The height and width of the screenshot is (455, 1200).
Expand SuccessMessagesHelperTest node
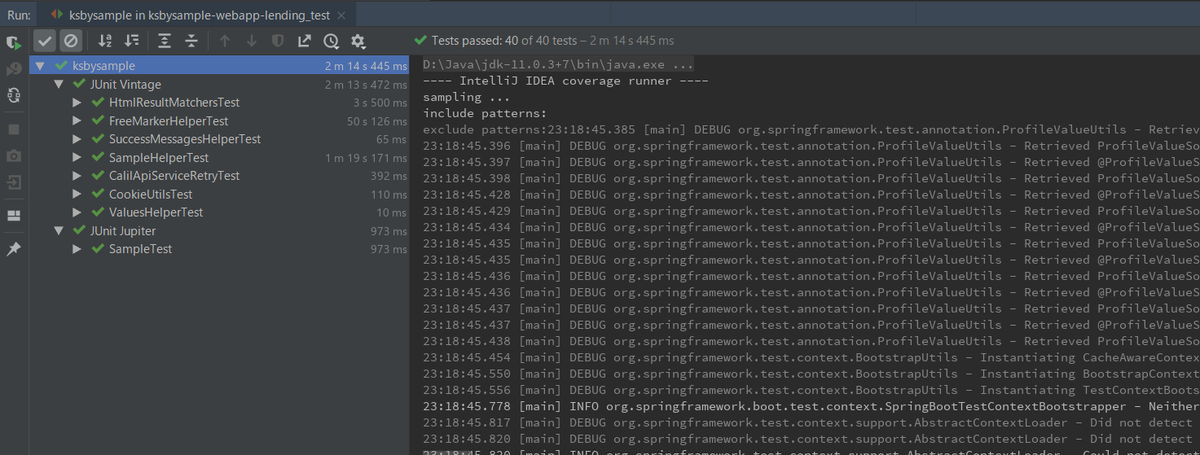pos(77,139)
